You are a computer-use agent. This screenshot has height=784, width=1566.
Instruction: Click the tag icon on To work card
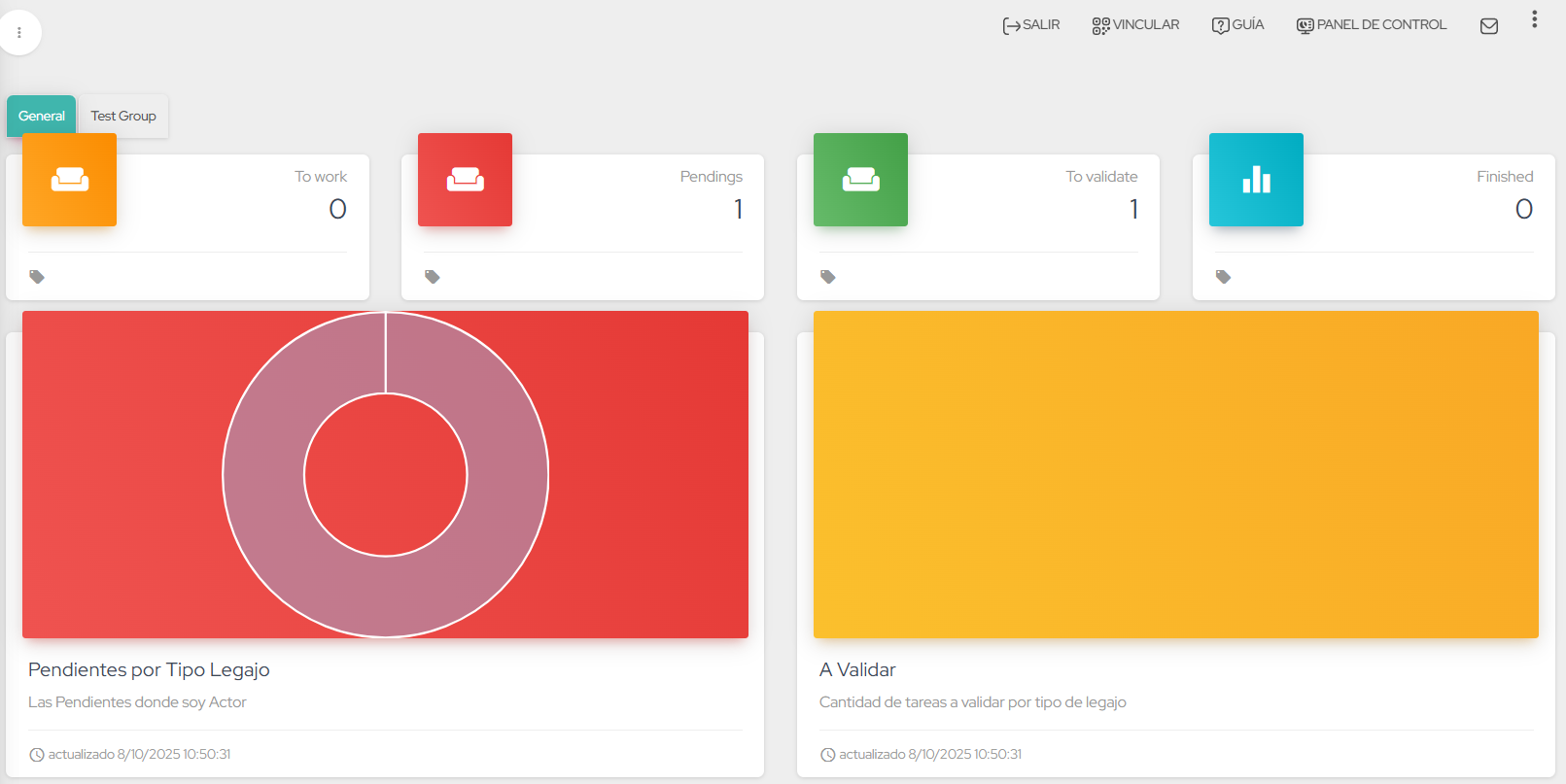coord(37,277)
